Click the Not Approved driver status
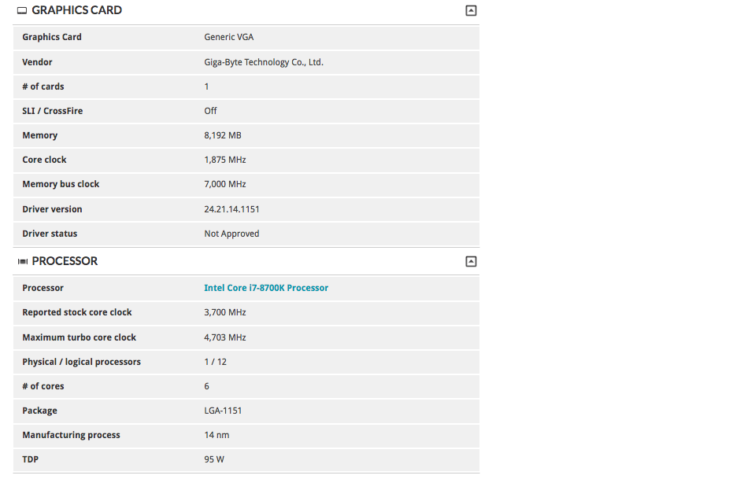 pyautogui.click(x=231, y=234)
